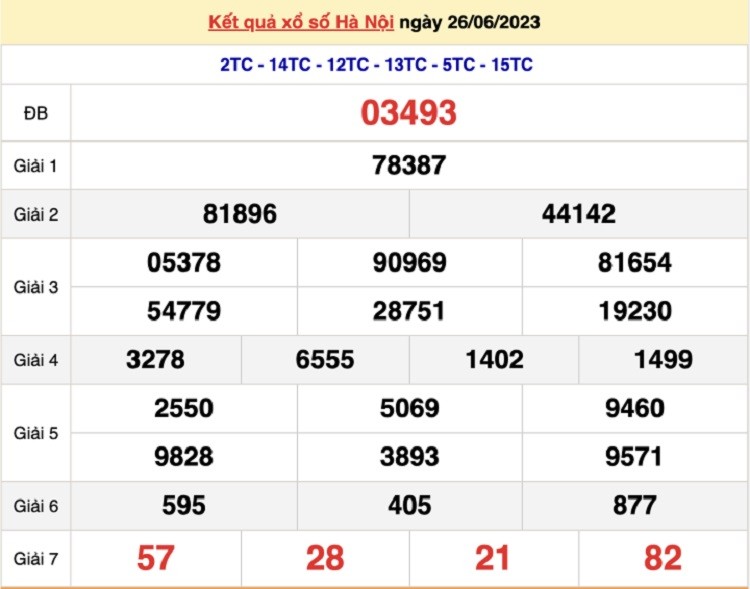Select the Giải 4 number 1402

[495, 360]
